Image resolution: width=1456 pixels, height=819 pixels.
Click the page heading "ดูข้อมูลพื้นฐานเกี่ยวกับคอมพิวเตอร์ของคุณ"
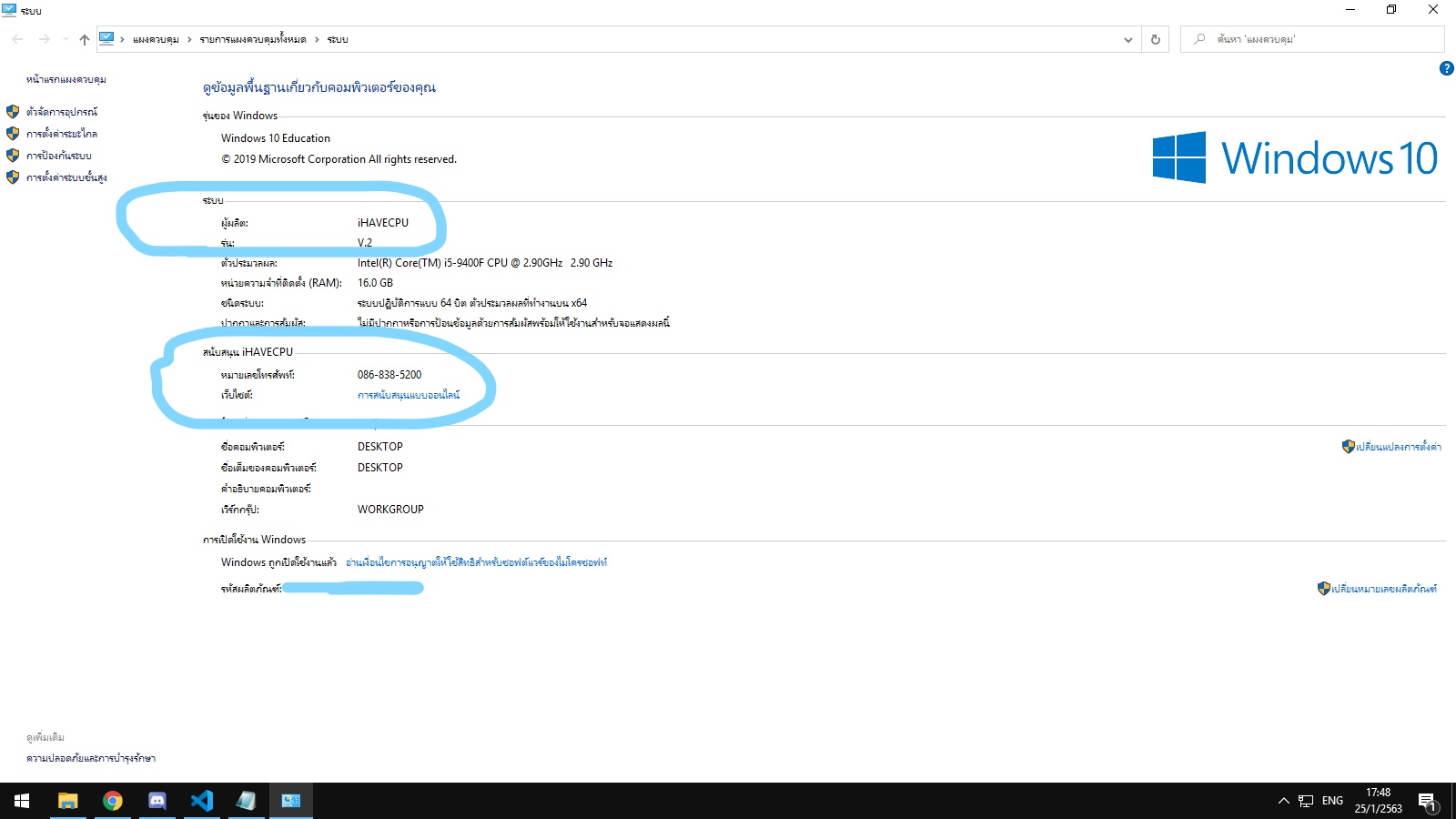point(319,87)
